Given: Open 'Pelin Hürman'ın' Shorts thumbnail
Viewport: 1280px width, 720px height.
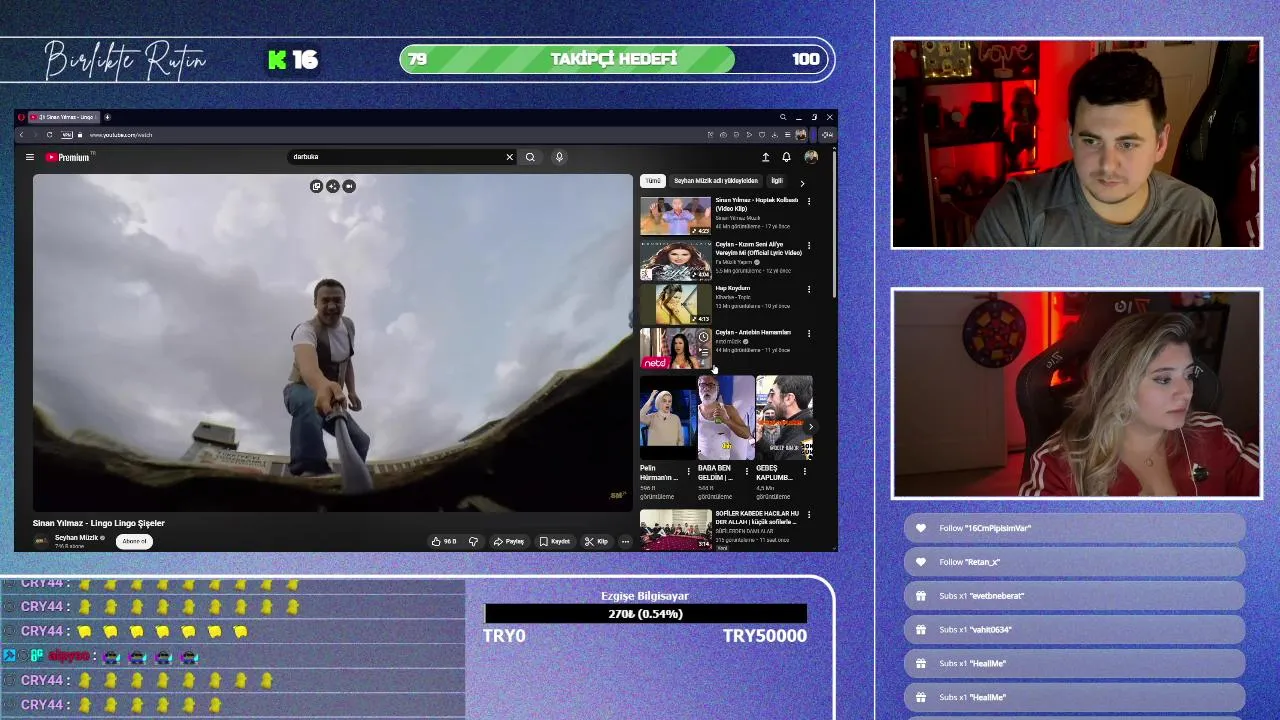Looking at the screenshot, I should [x=668, y=418].
